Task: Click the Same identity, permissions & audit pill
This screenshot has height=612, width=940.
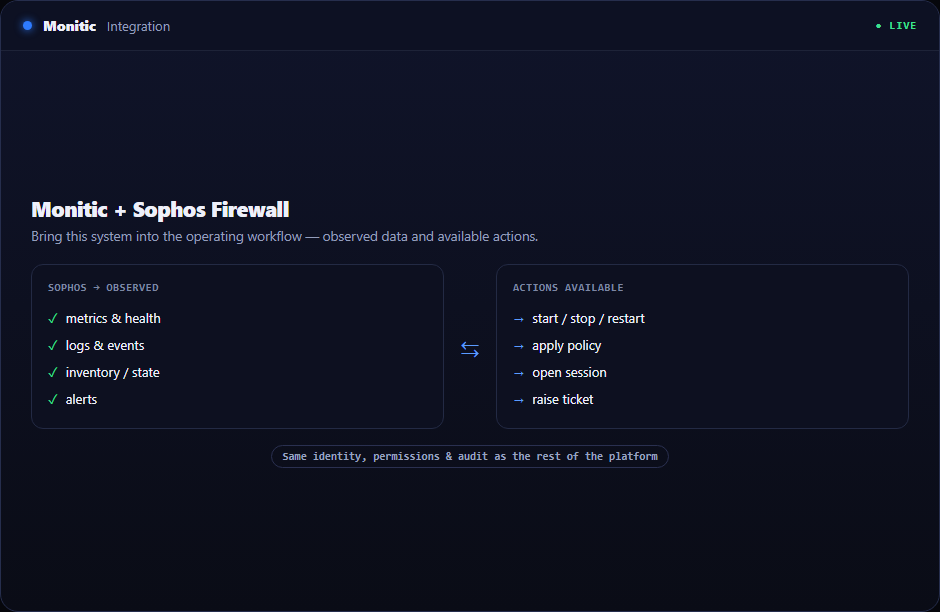Action: (470, 456)
